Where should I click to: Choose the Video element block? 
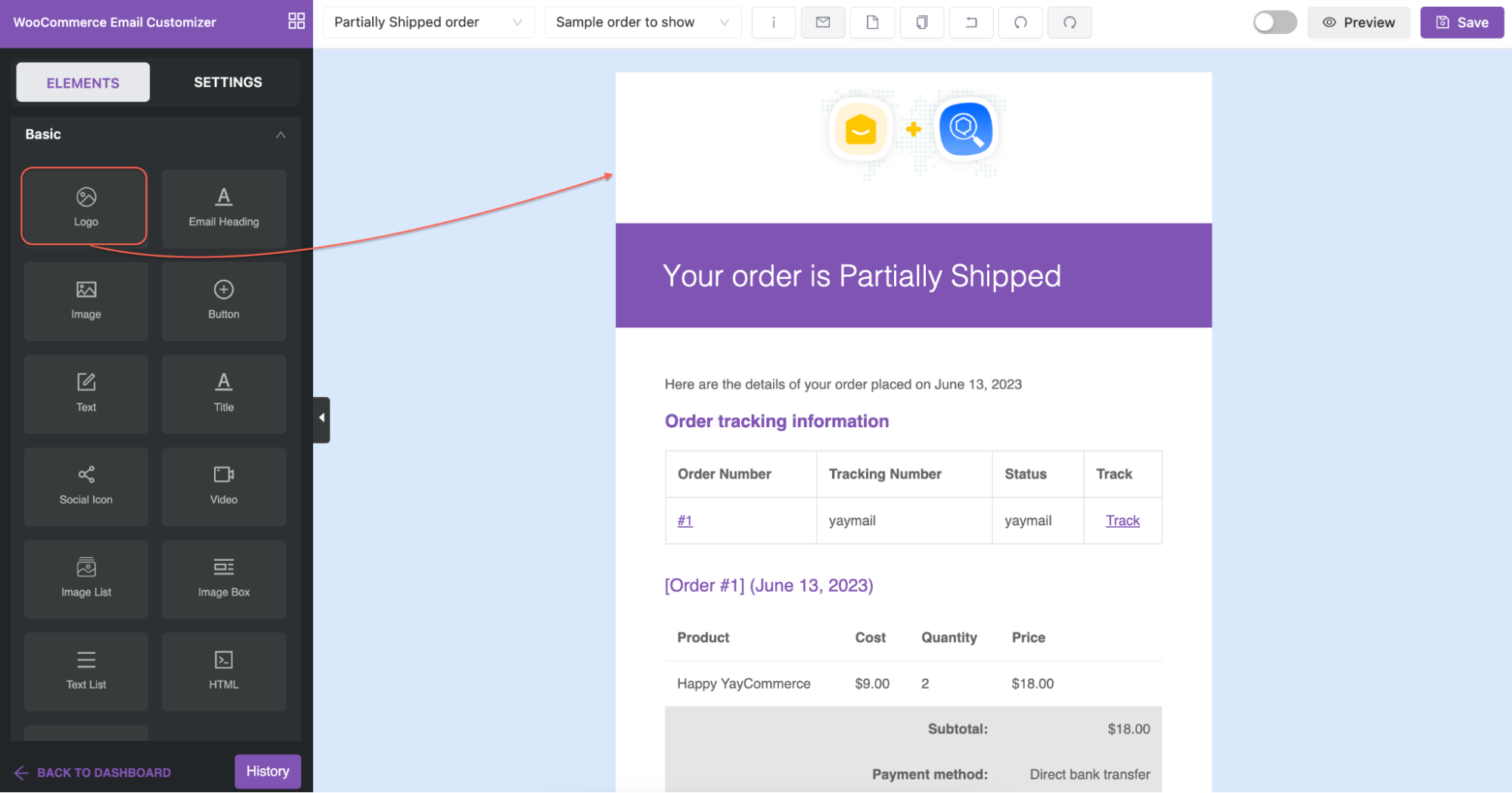point(224,486)
